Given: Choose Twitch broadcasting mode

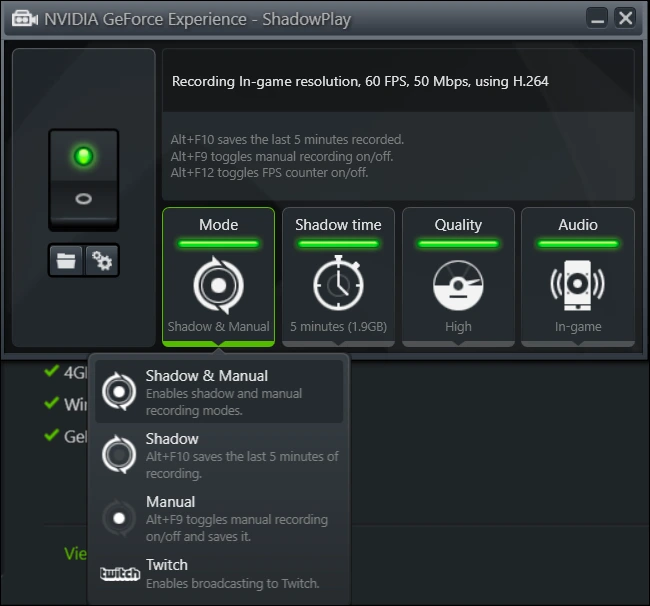Looking at the screenshot, I should point(219,574).
